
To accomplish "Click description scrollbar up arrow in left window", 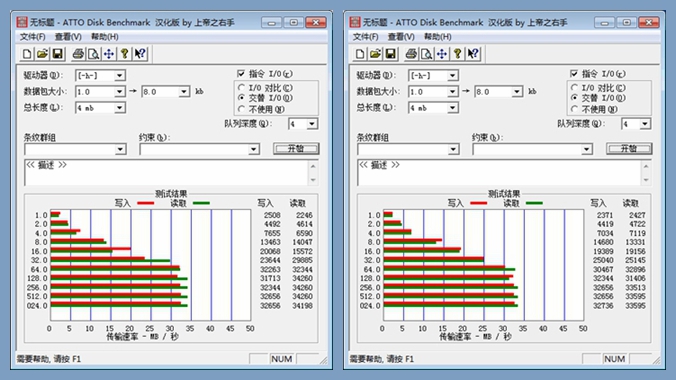I will (313, 166).
